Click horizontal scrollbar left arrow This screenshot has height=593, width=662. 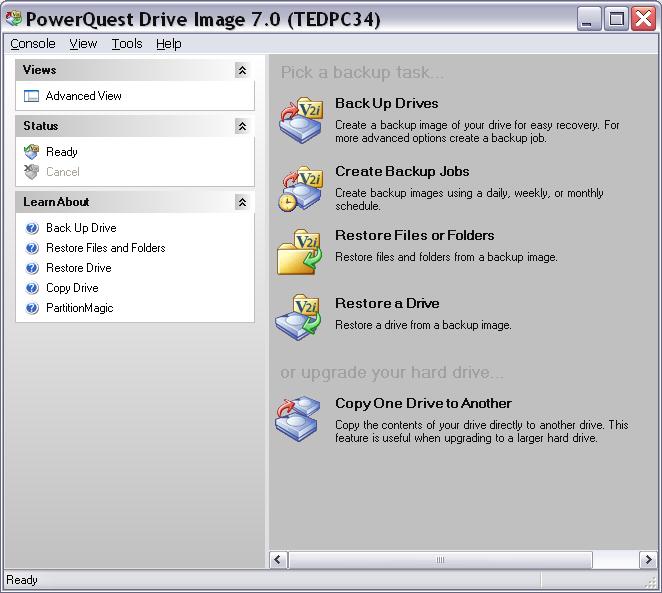coord(277,560)
